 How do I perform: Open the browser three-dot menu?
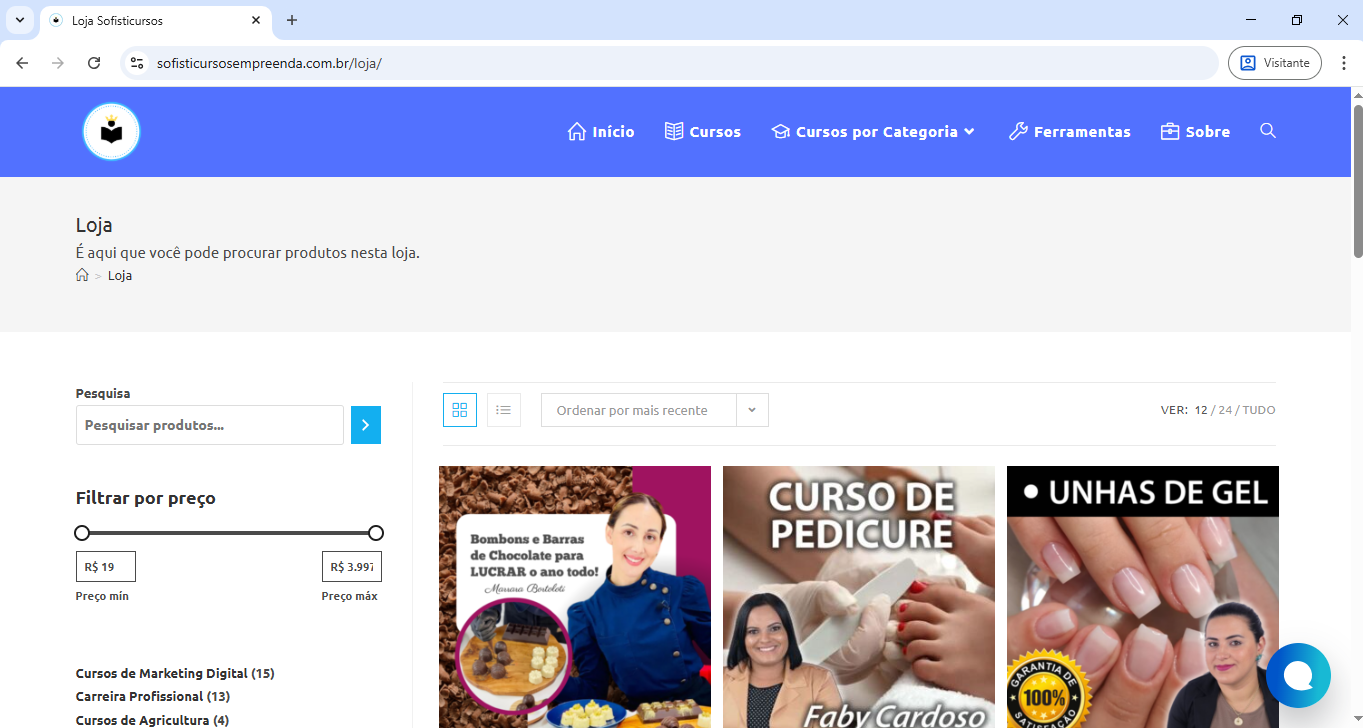(1343, 63)
